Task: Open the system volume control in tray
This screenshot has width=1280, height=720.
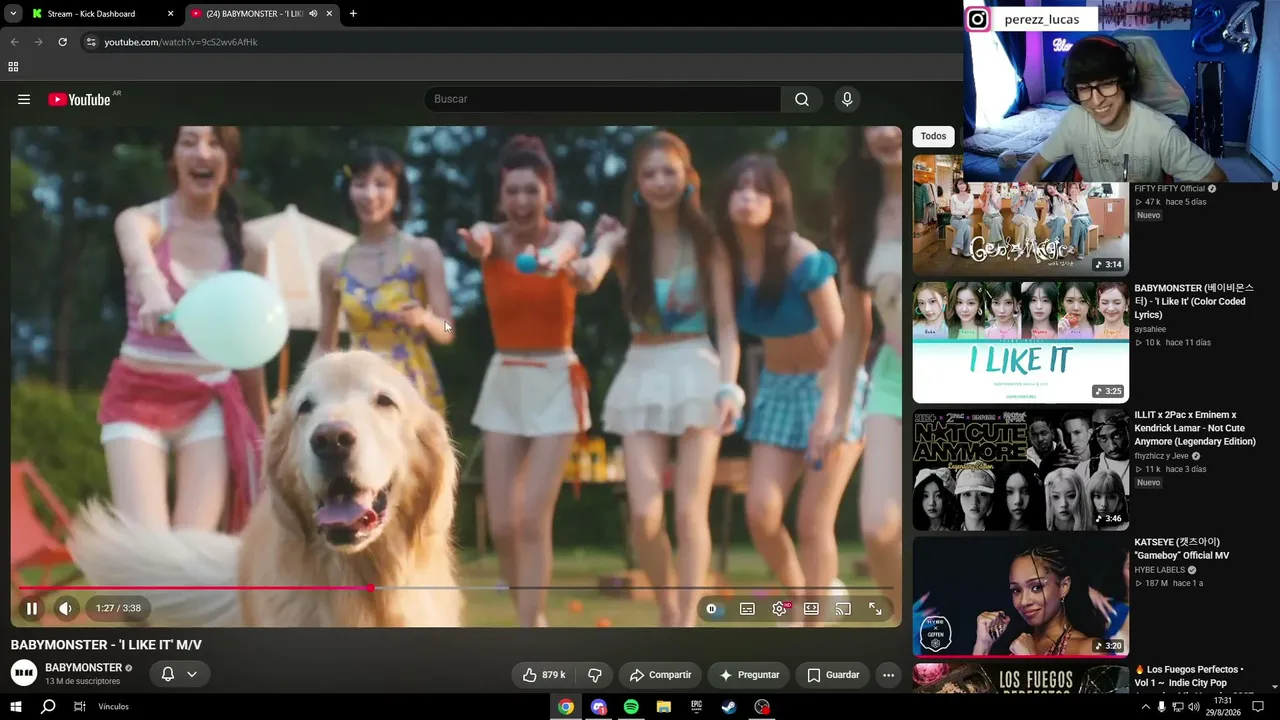Action: pyautogui.click(x=1193, y=707)
